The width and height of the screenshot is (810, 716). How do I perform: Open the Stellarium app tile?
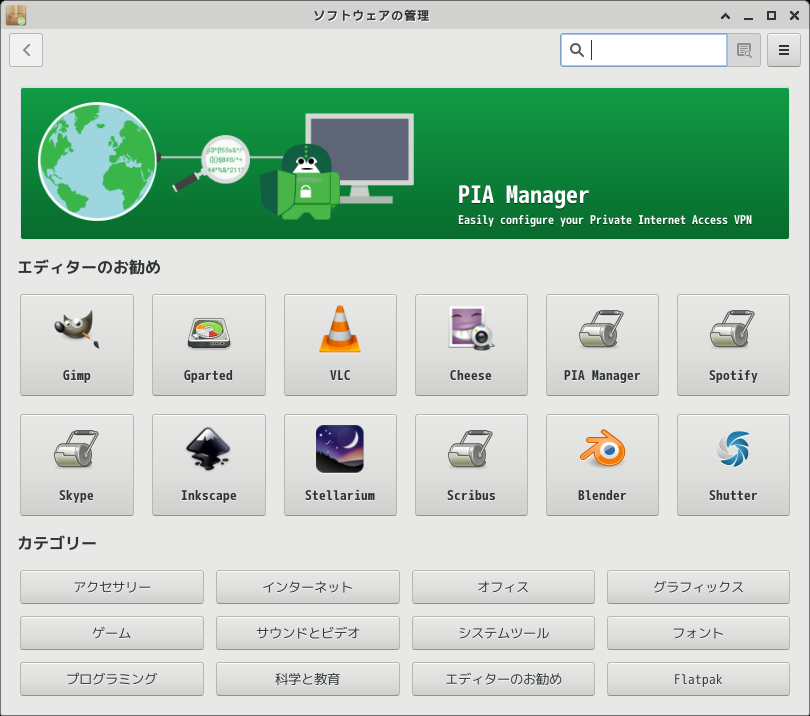[340, 465]
